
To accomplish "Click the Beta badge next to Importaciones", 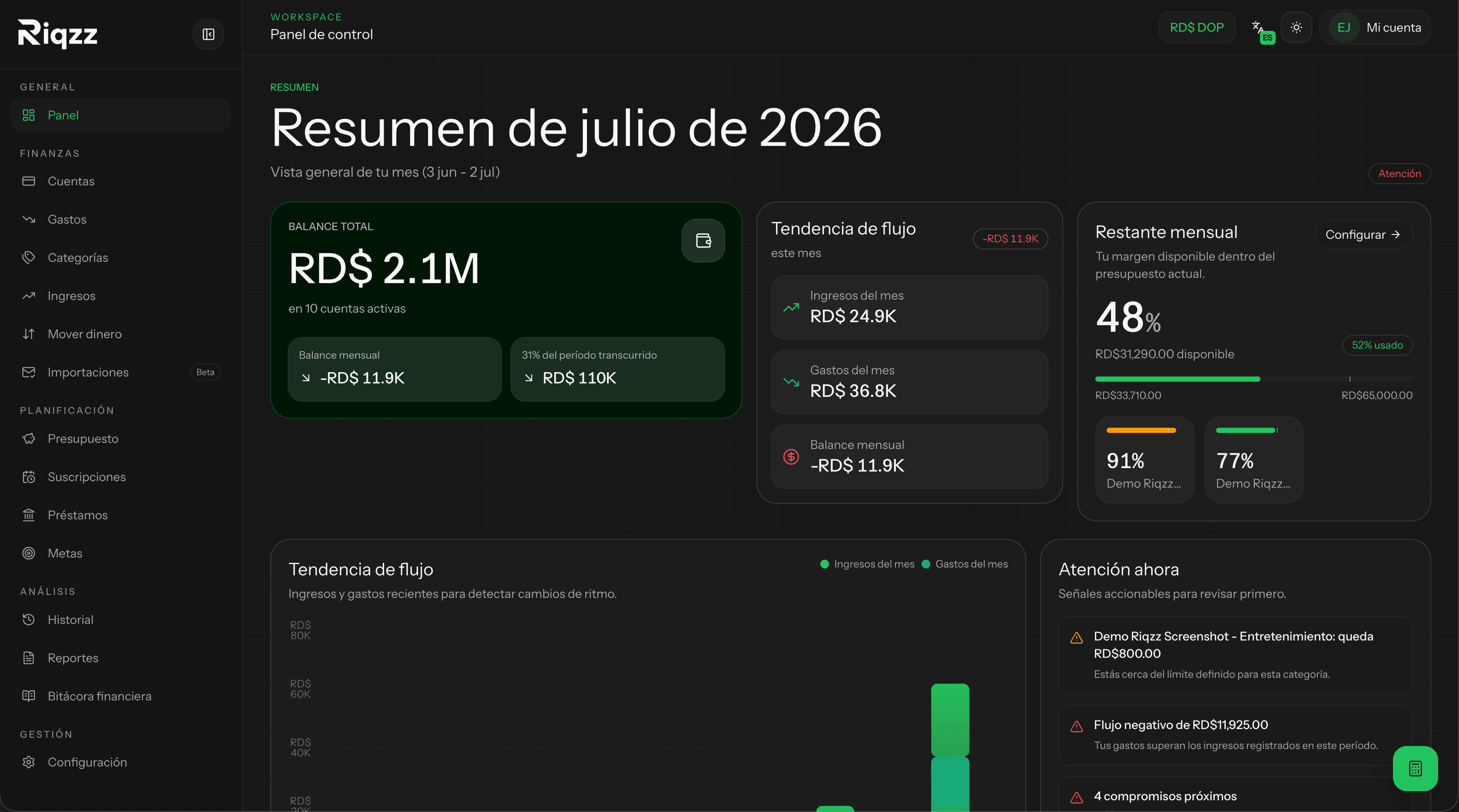I will (x=205, y=372).
